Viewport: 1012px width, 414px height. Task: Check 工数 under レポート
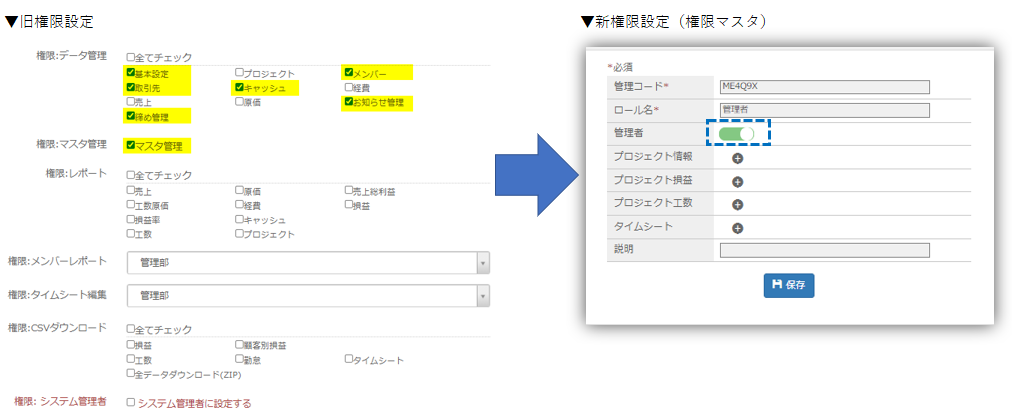click(x=131, y=233)
